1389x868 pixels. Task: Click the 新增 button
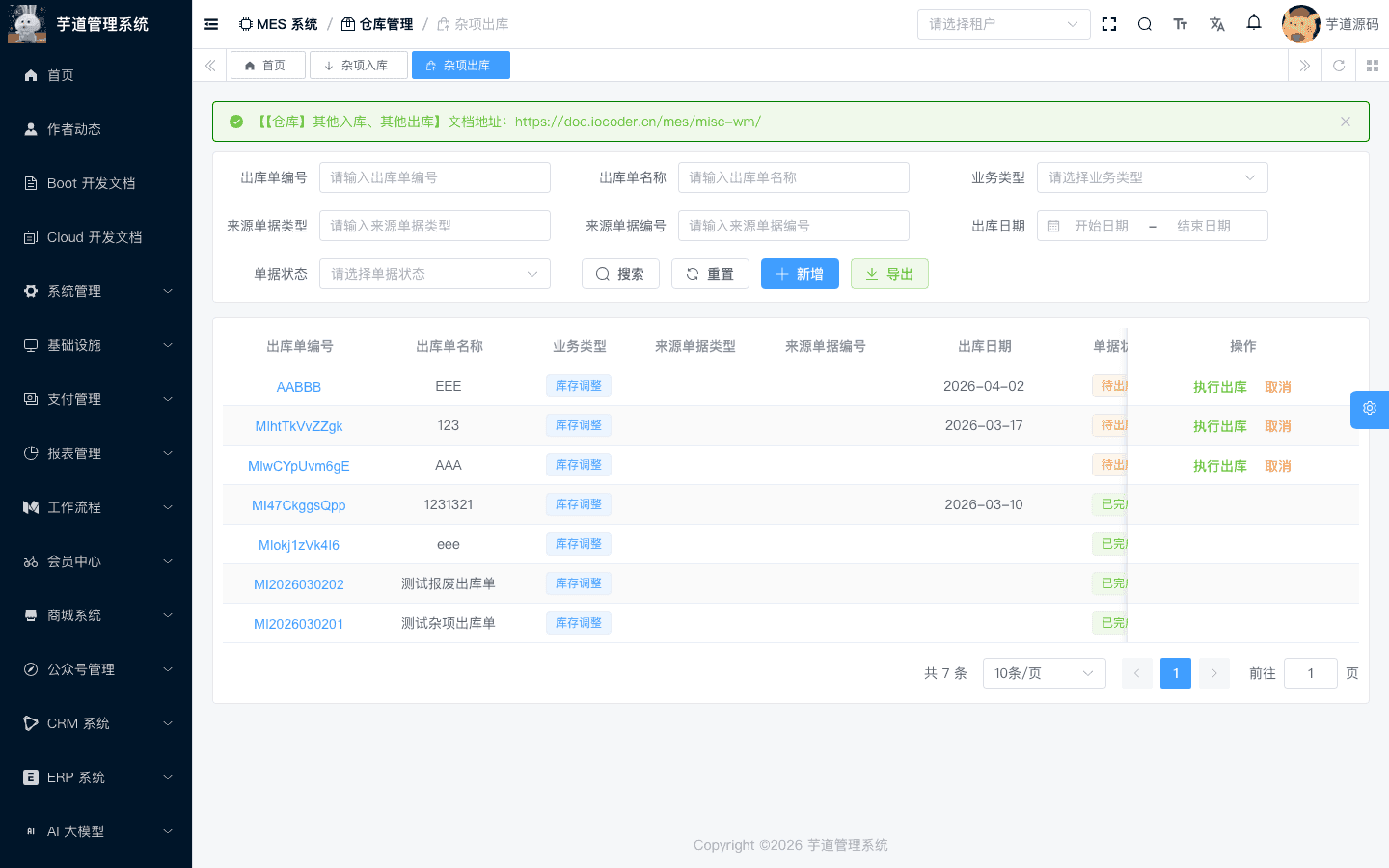(x=800, y=274)
